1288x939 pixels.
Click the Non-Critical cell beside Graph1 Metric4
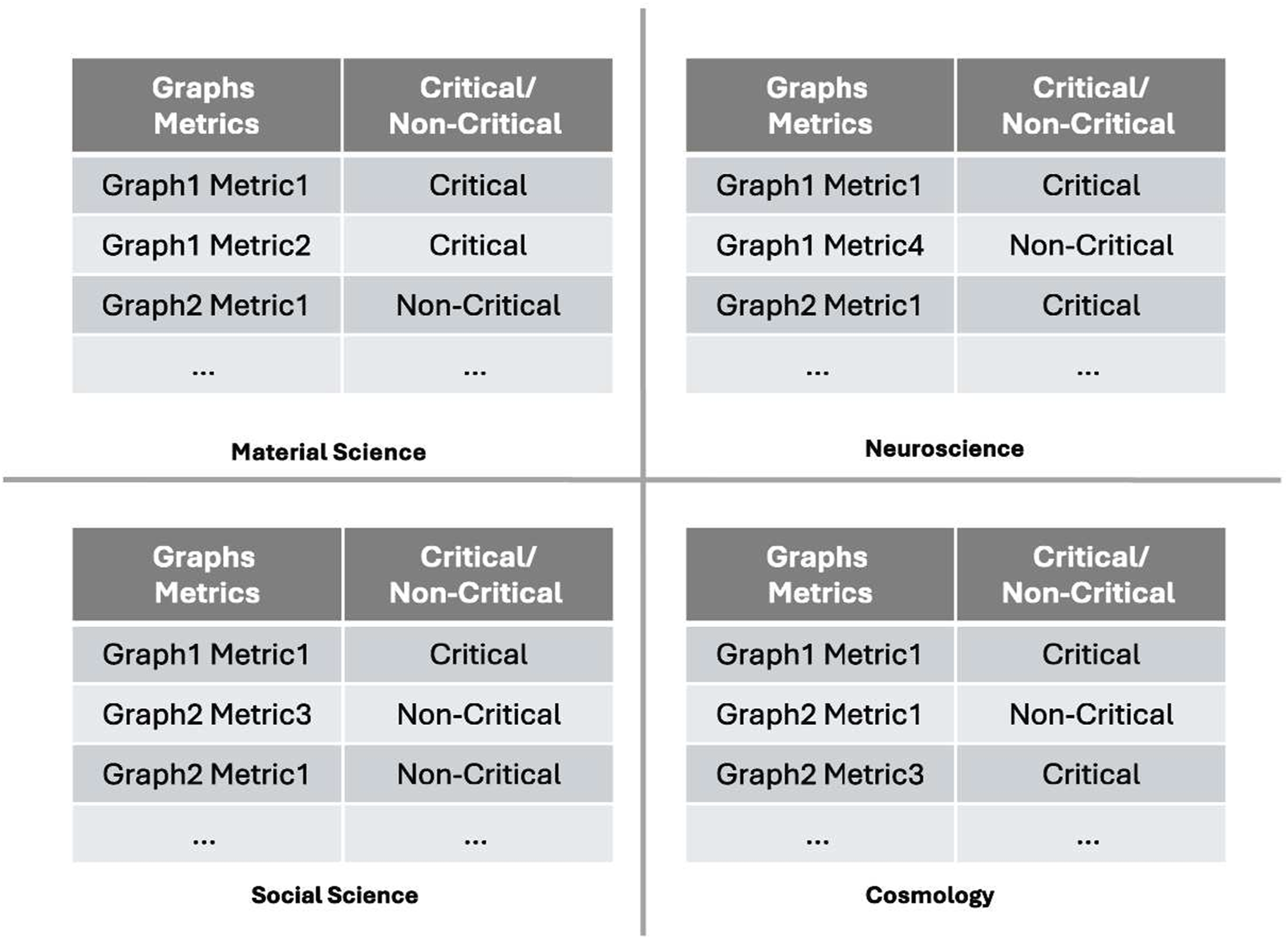coord(1091,245)
